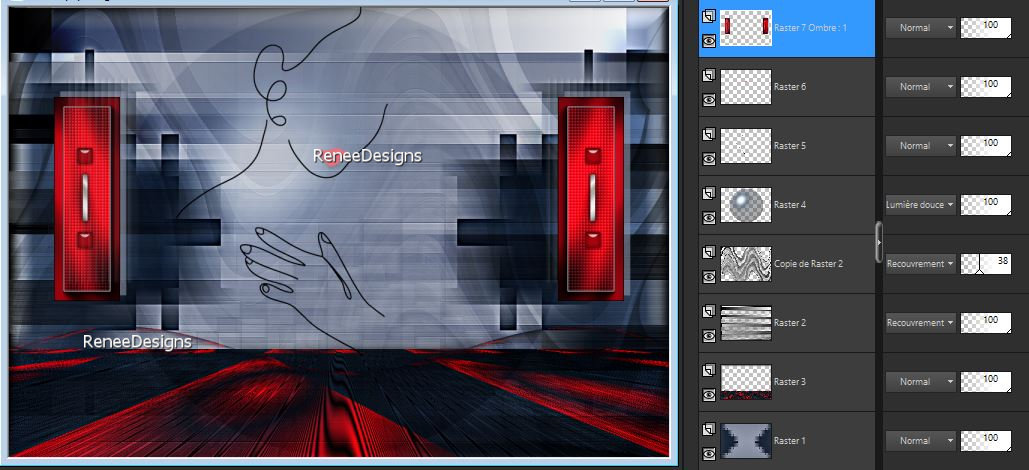Click layer name 'Raster 6'
This screenshot has width=1029, height=470.
(790, 87)
